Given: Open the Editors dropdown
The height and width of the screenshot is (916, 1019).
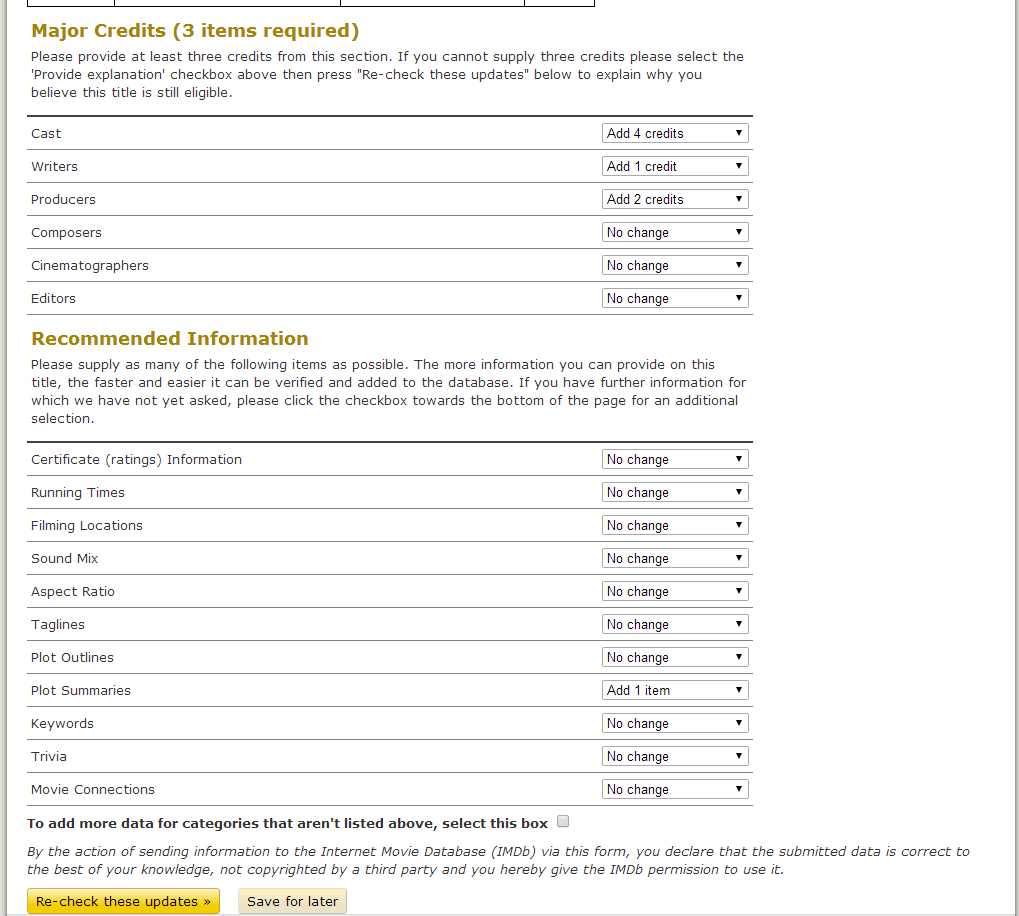Looking at the screenshot, I should tap(675, 298).
